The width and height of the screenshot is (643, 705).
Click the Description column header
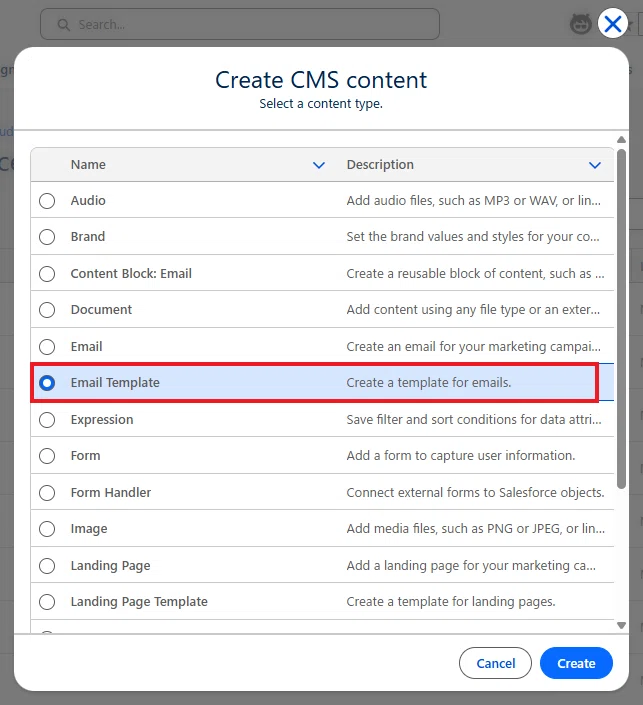380,165
